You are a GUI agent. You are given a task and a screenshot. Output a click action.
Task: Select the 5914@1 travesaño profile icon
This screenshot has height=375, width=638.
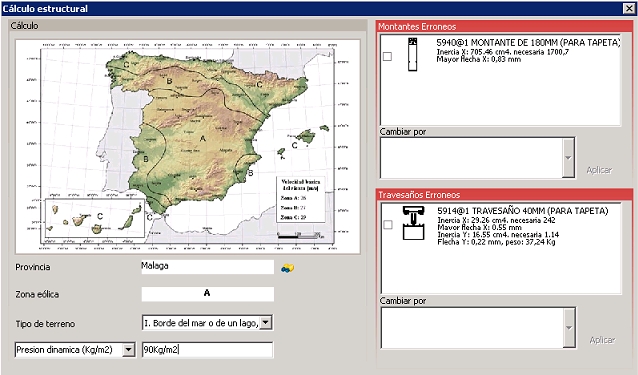tap(413, 223)
